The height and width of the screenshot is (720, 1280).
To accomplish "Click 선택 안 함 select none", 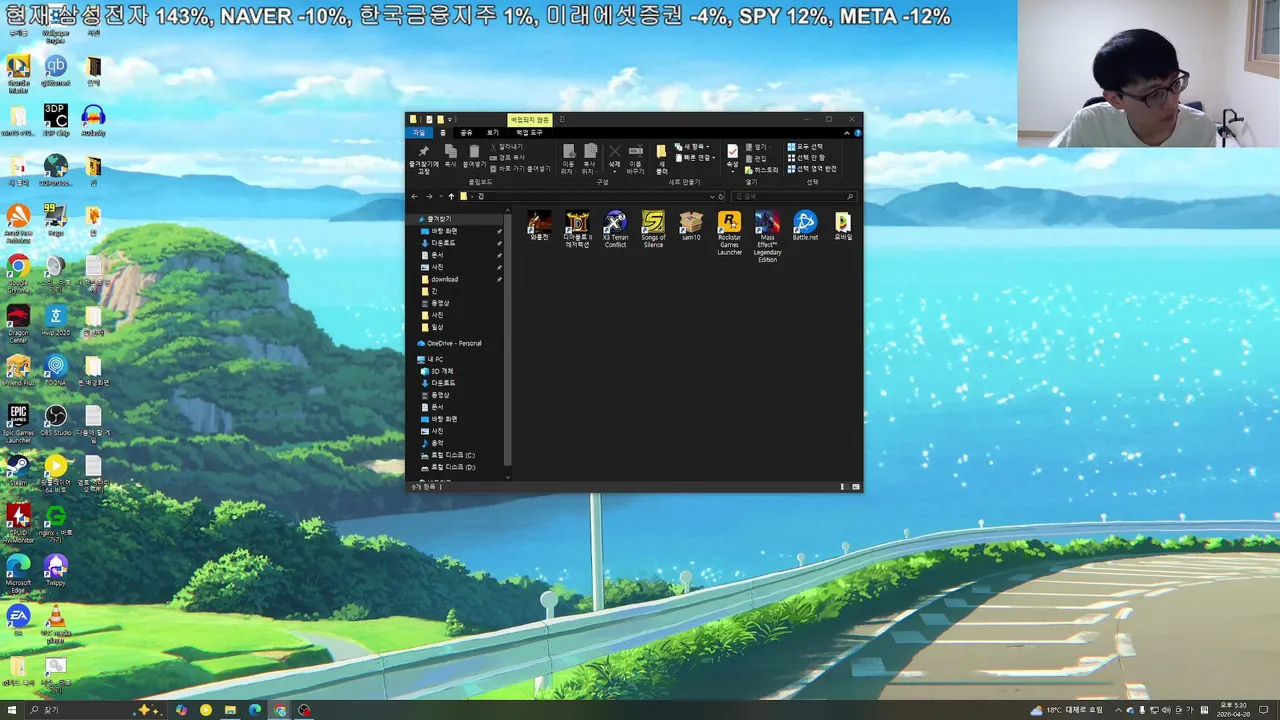I will (x=806, y=158).
